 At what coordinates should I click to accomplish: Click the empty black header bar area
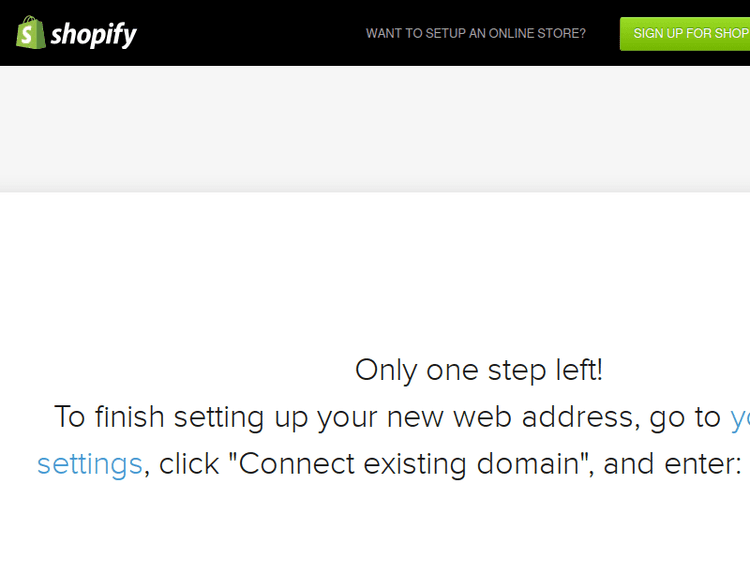(x=250, y=33)
